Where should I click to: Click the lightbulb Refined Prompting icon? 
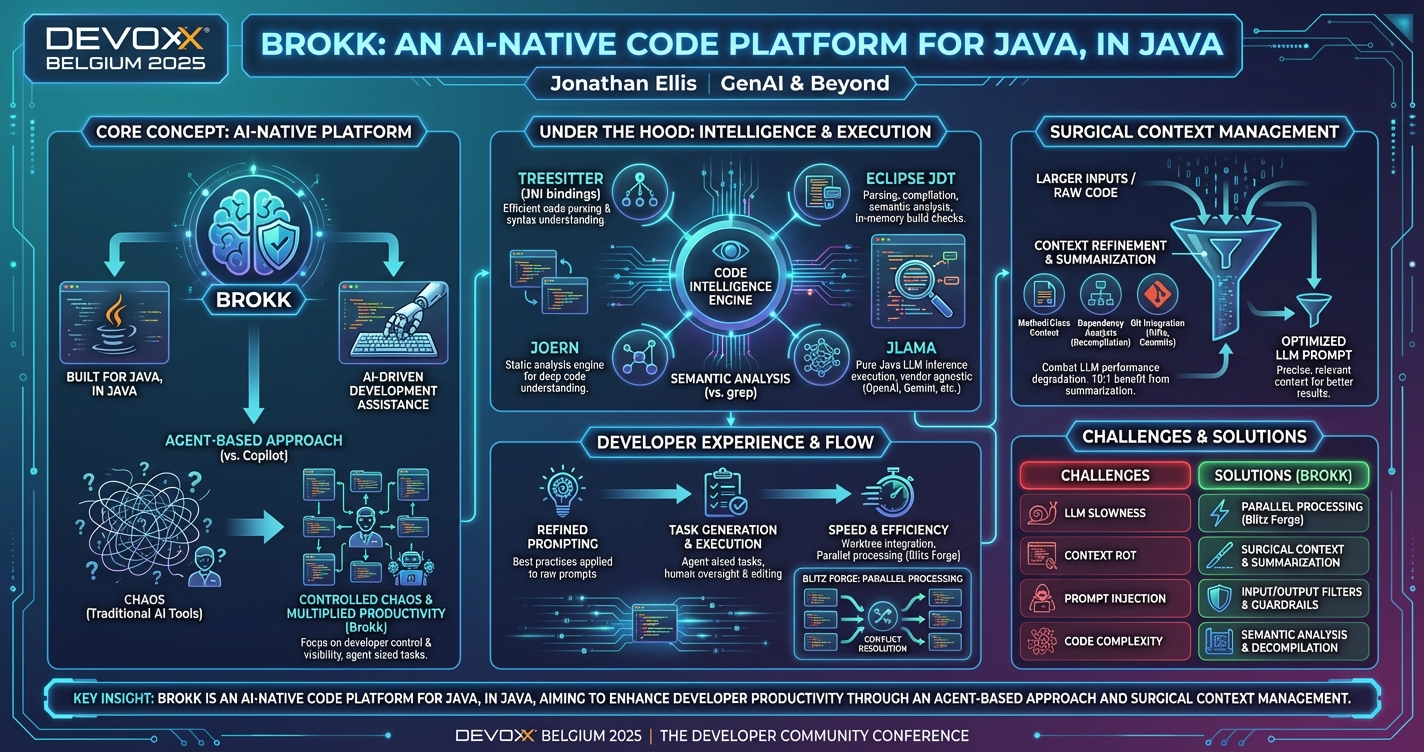(562, 493)
